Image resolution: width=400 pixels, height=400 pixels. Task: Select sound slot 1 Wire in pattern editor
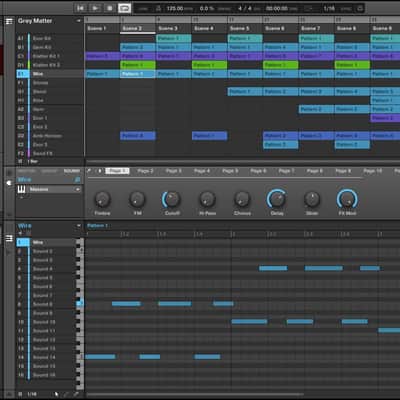46,242
